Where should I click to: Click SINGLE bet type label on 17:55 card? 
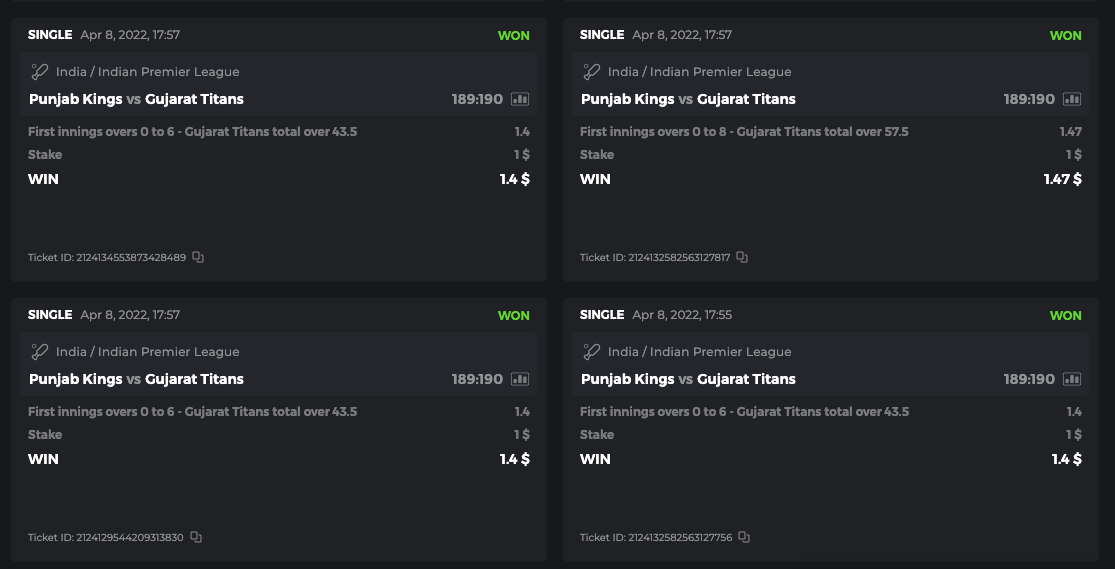[x=602, y=314]
